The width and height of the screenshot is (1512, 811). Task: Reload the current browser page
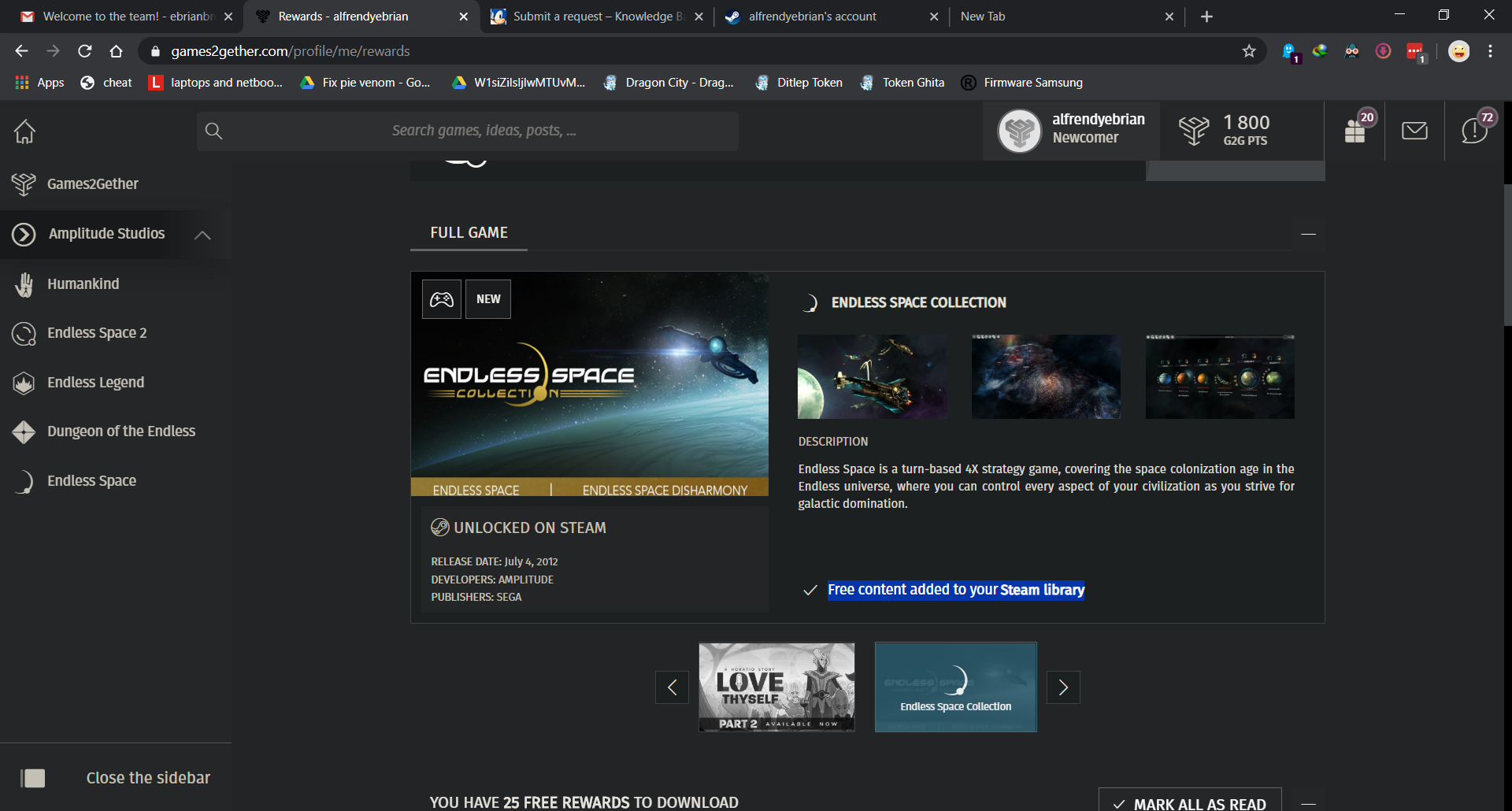tap(85, 51)
